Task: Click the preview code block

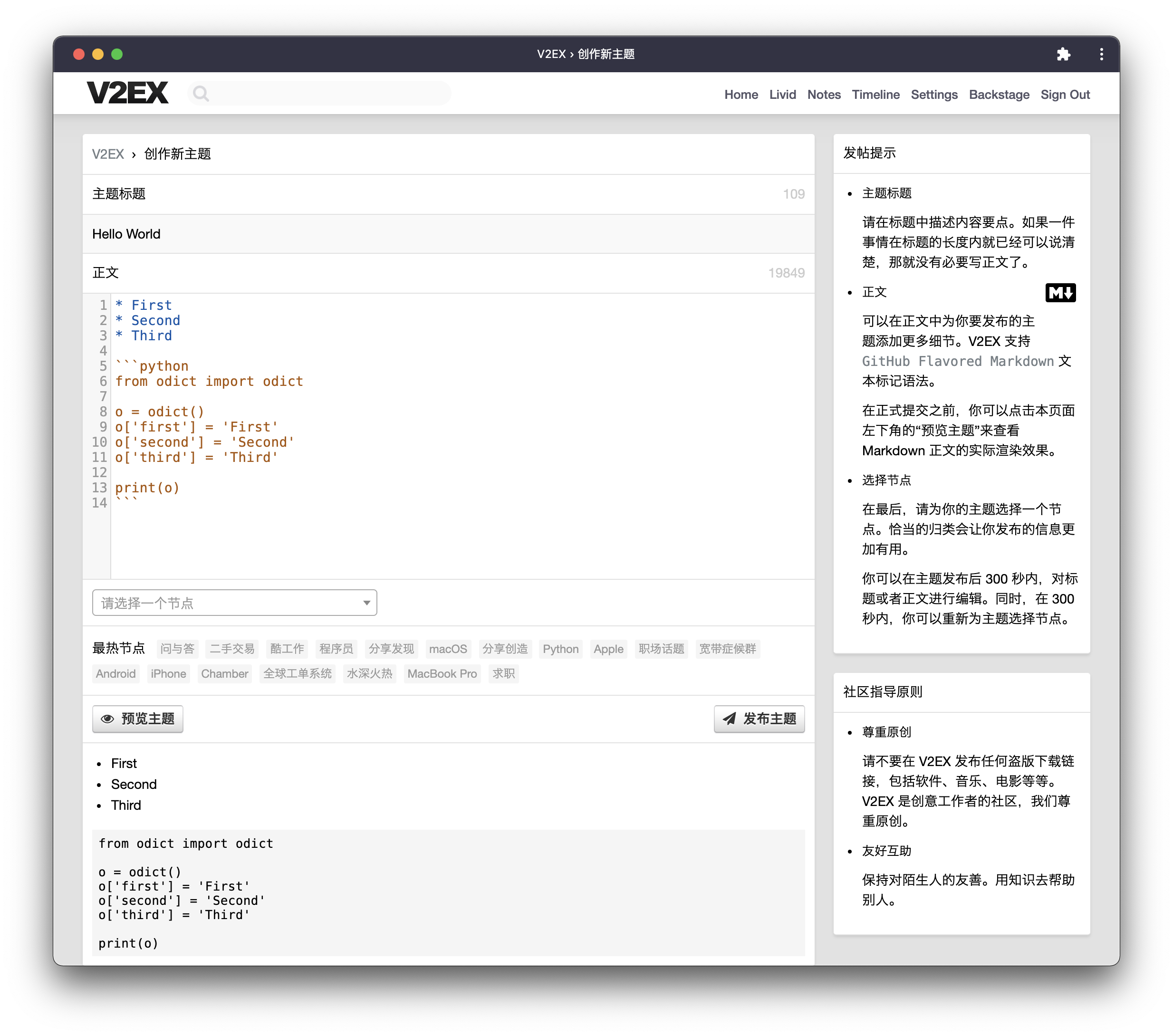Action: click(448, 892)
